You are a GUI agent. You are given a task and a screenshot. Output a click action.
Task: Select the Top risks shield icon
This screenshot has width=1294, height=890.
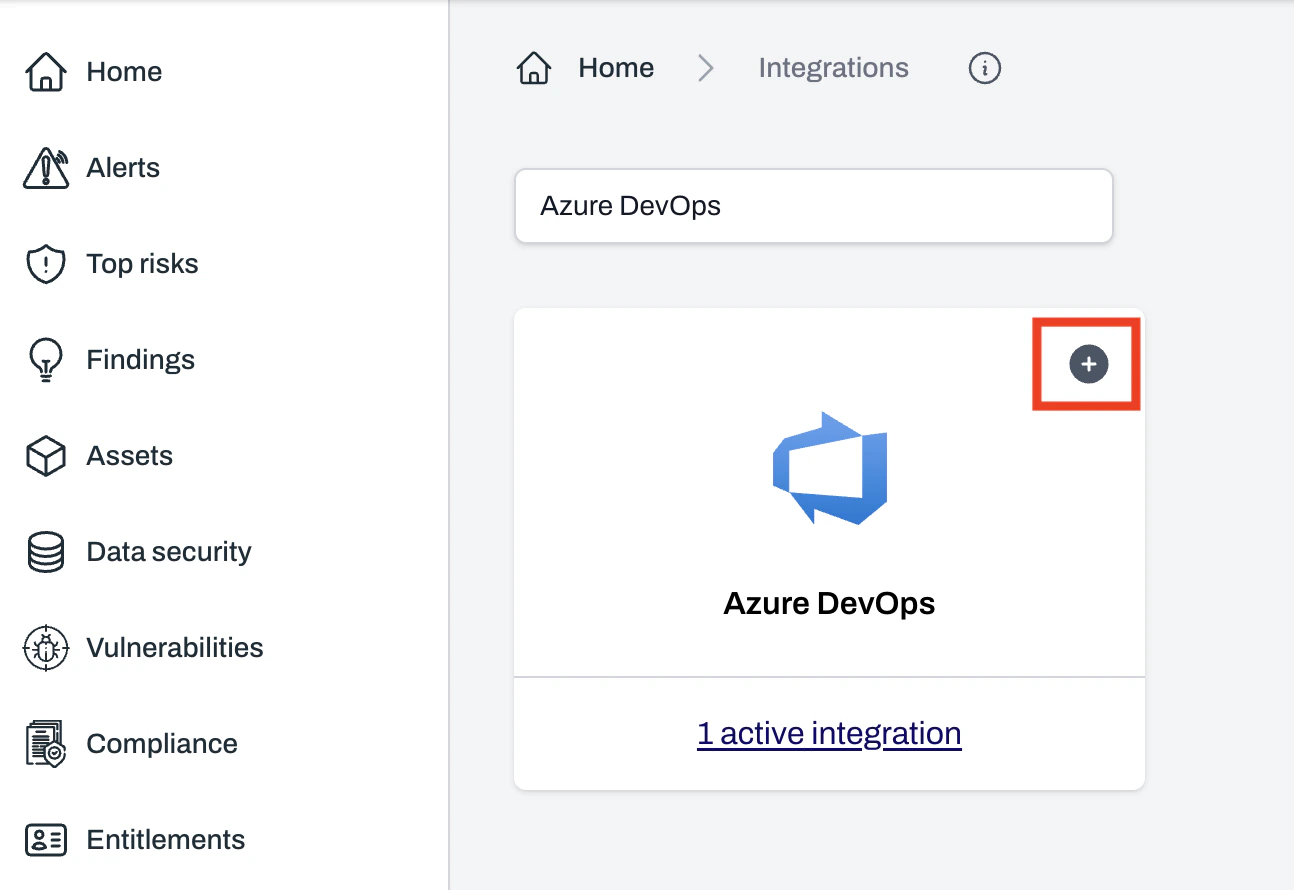(x=45, y=263)
